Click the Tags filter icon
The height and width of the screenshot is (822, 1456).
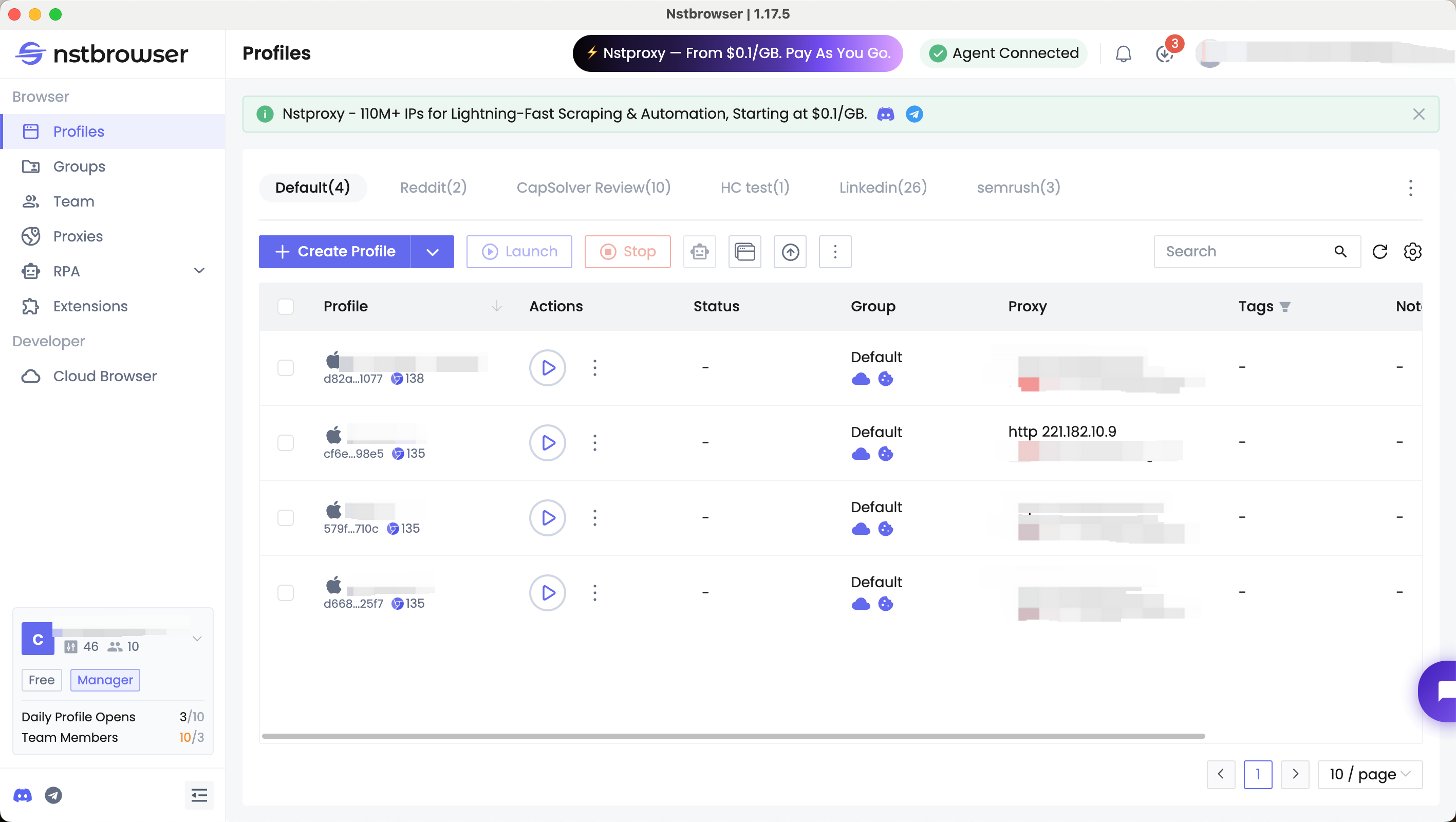point(1285,306)
